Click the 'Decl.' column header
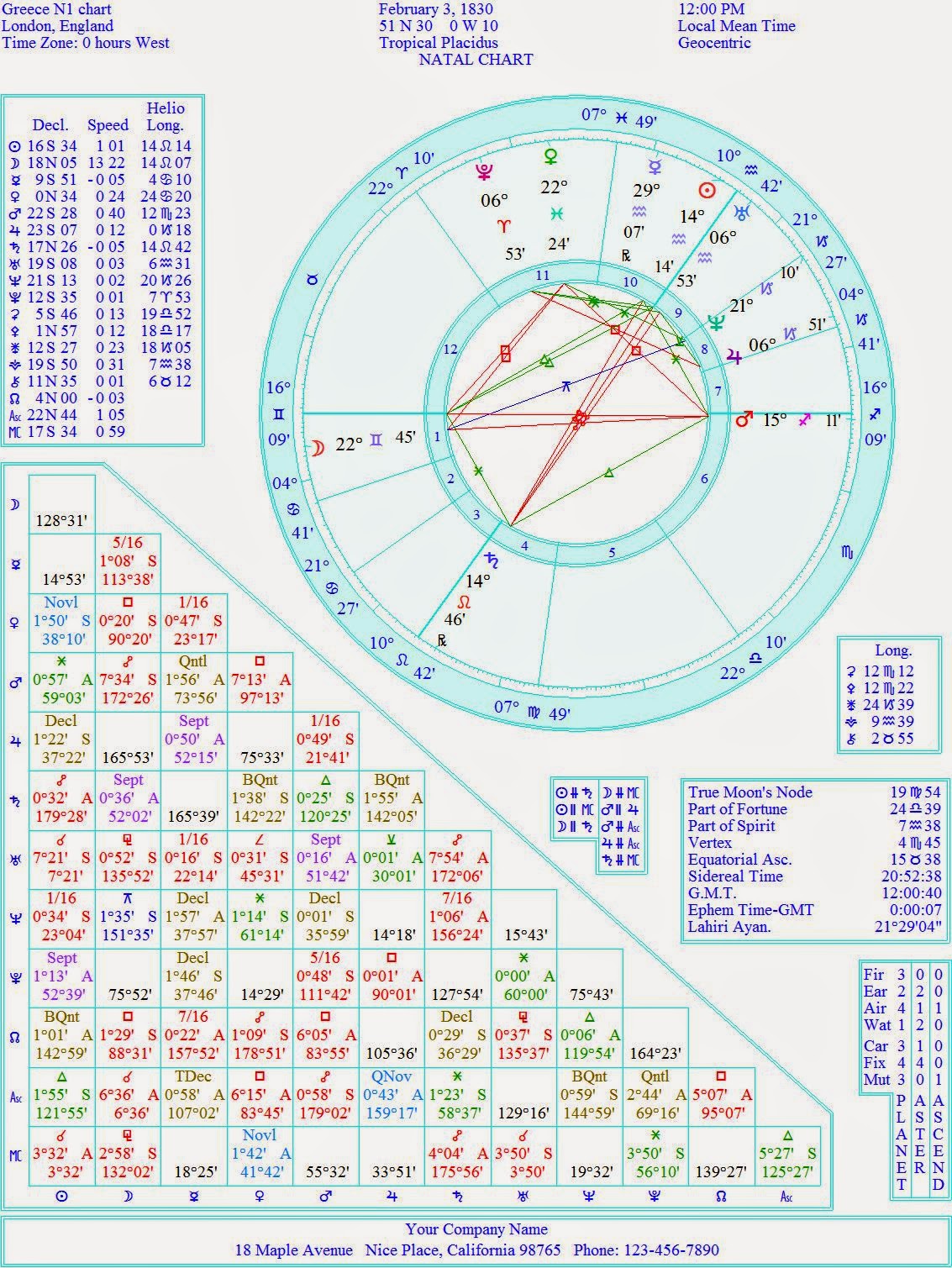The image size is (952, 1268). [x=50, y=124]
